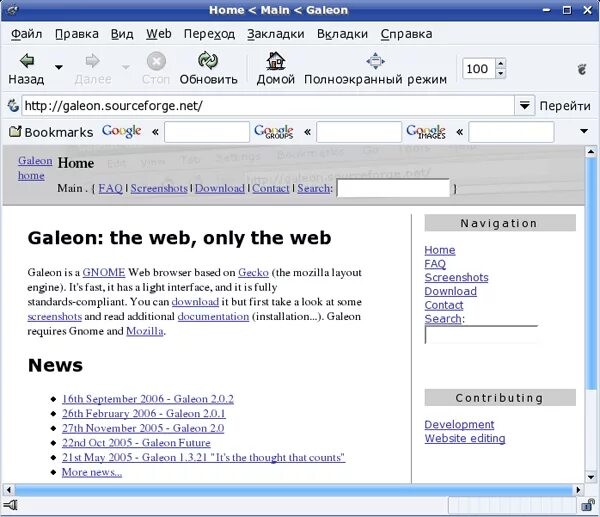
Task: Click the Galeon spinner icon in the toolbar
Action: click(582, 69)
